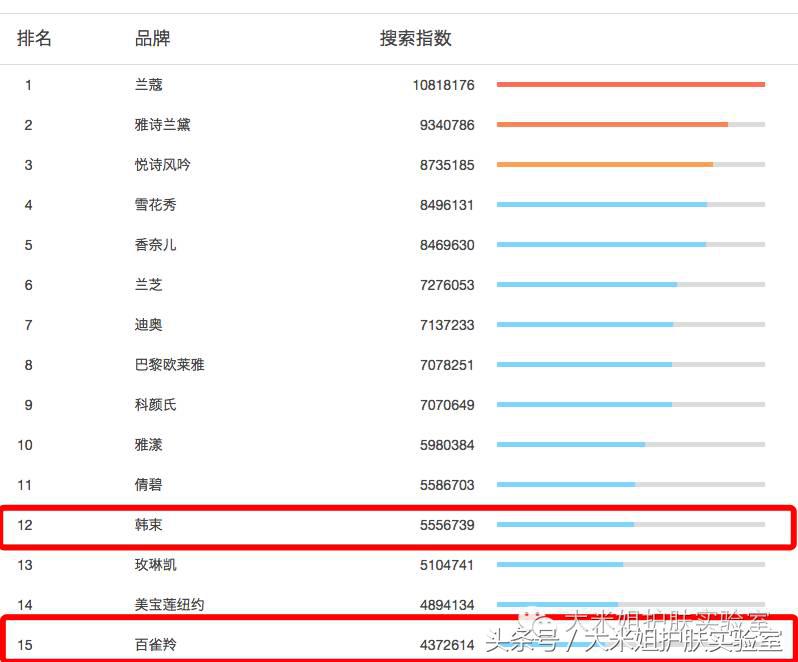Click search index value 7276053
The image size is (798, 662).
[447, 285]
